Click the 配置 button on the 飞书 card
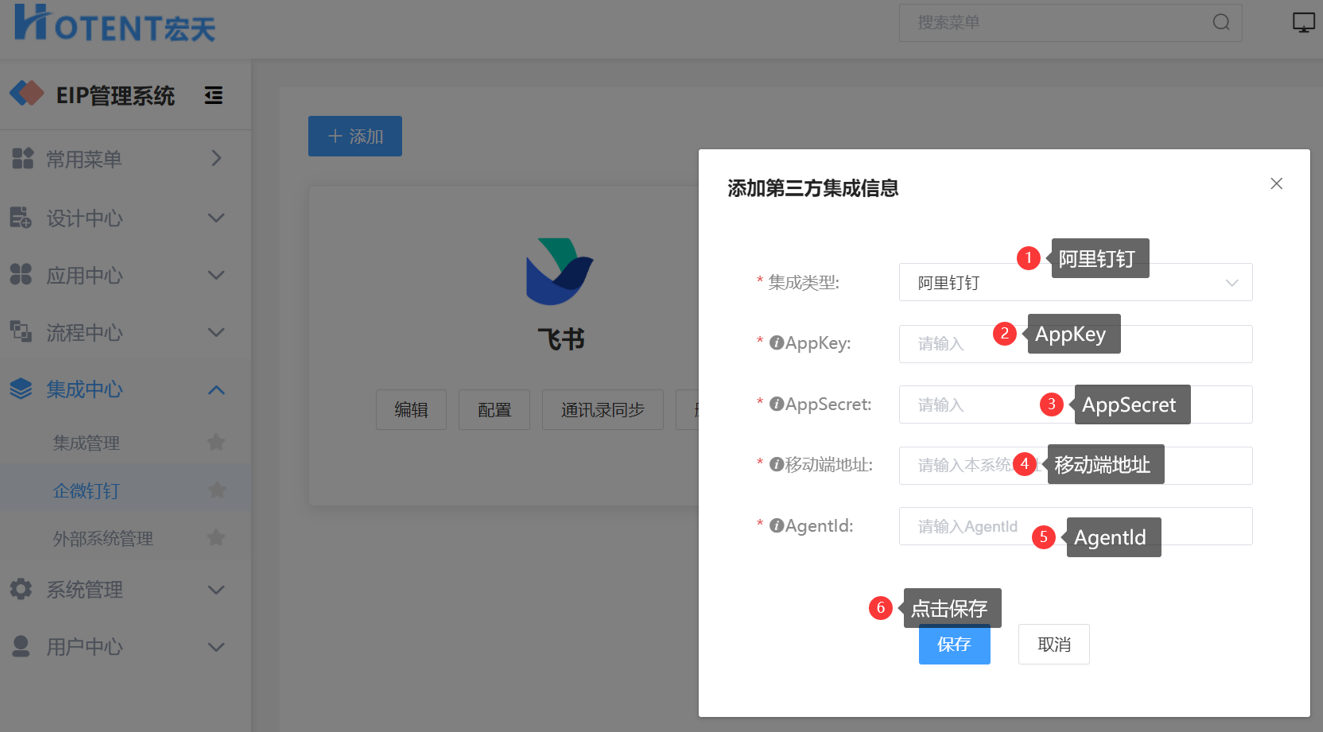This screenshot has width=1323, height=732. [494, 410]
